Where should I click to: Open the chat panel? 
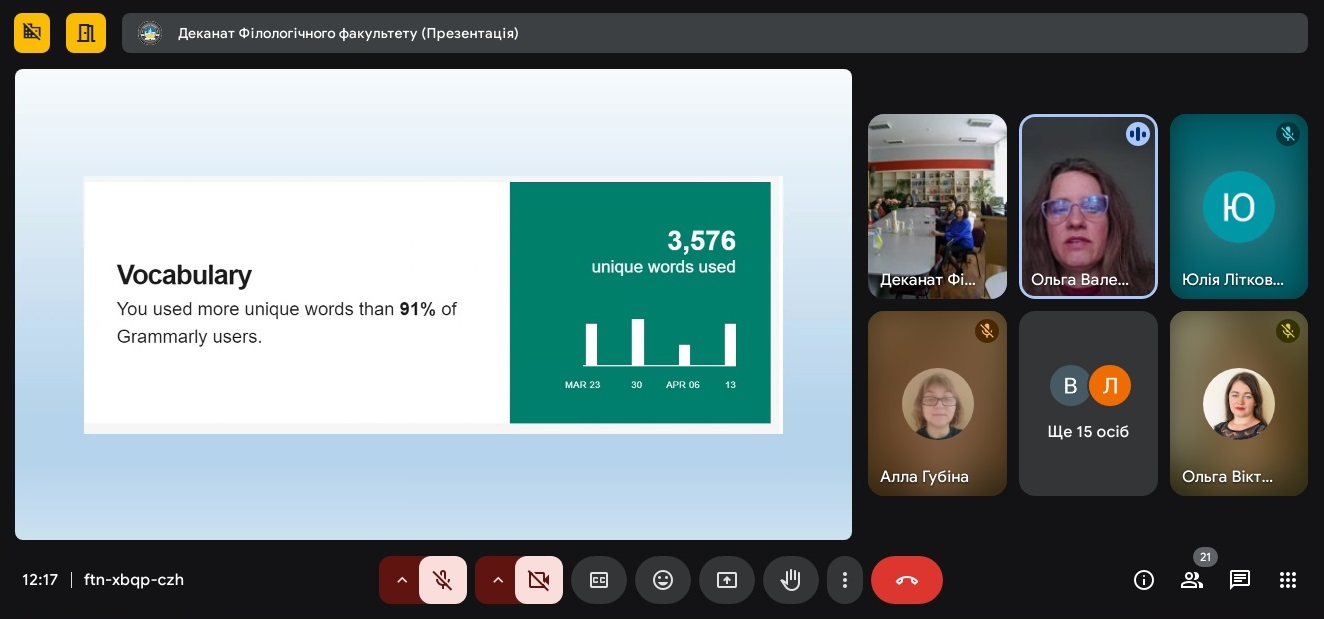point(1240,580)
